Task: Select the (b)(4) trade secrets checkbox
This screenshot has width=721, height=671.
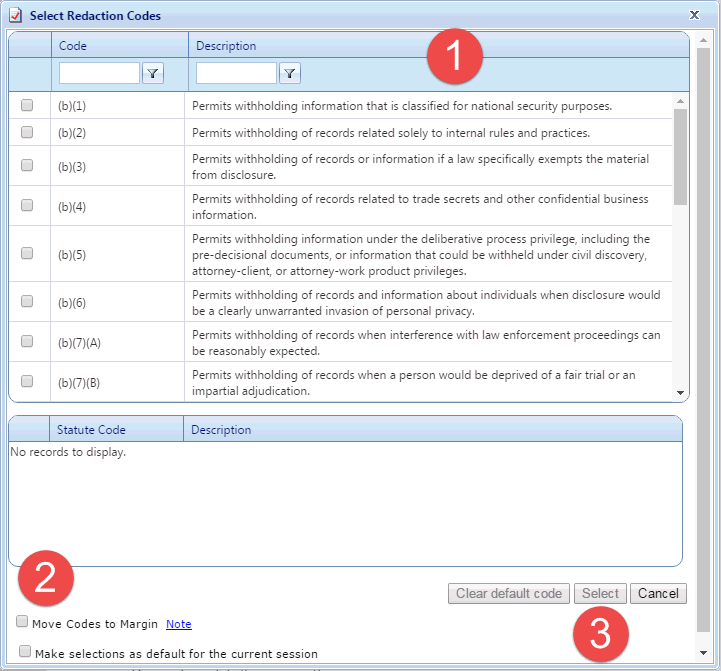Action: point(27,205)
